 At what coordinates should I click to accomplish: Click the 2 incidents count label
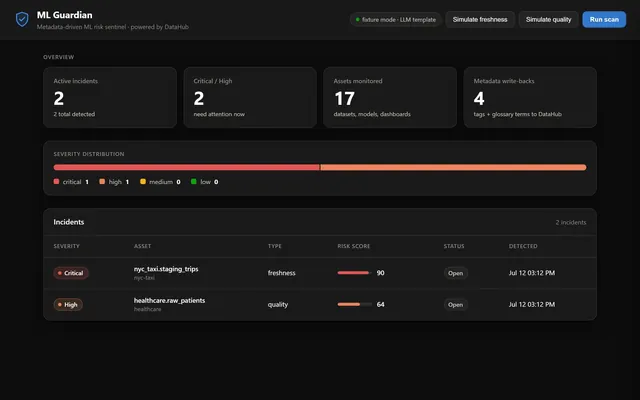point(571,222)
